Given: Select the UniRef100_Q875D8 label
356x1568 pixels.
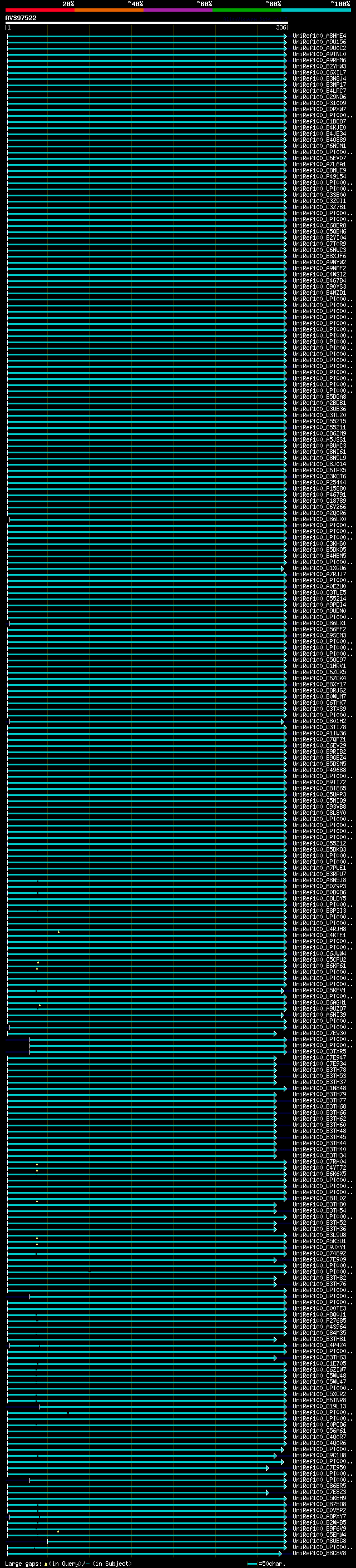Looking at the screenshot, I should pyautogui.click(x=319, y=1504).
